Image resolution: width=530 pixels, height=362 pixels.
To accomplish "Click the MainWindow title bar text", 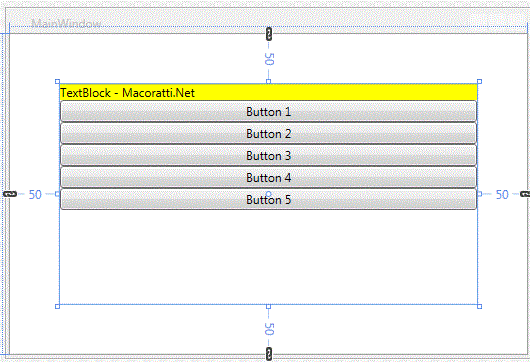I will pyautogui.click(x=66, y=24).
